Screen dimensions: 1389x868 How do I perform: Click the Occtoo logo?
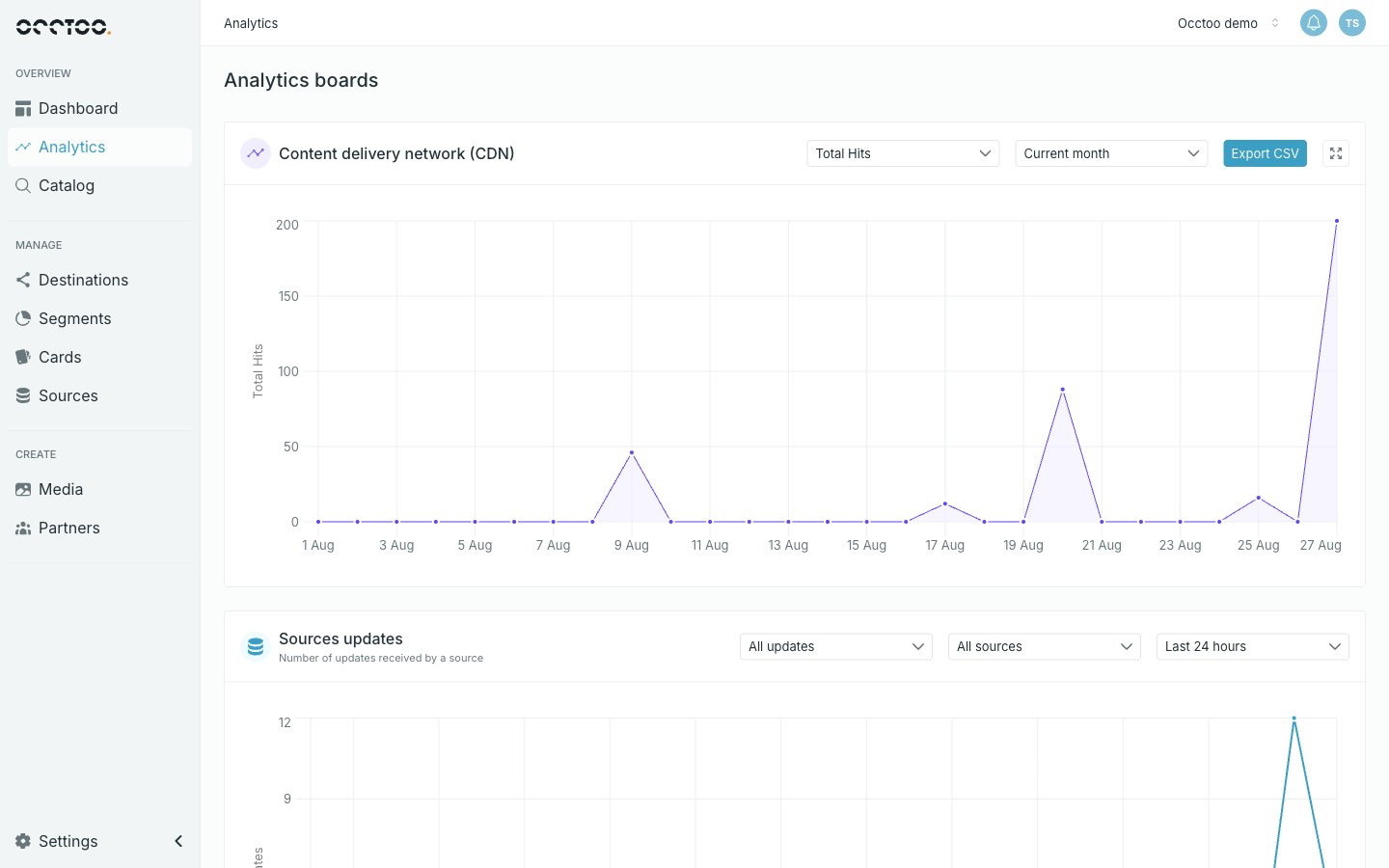click(64, 27)
